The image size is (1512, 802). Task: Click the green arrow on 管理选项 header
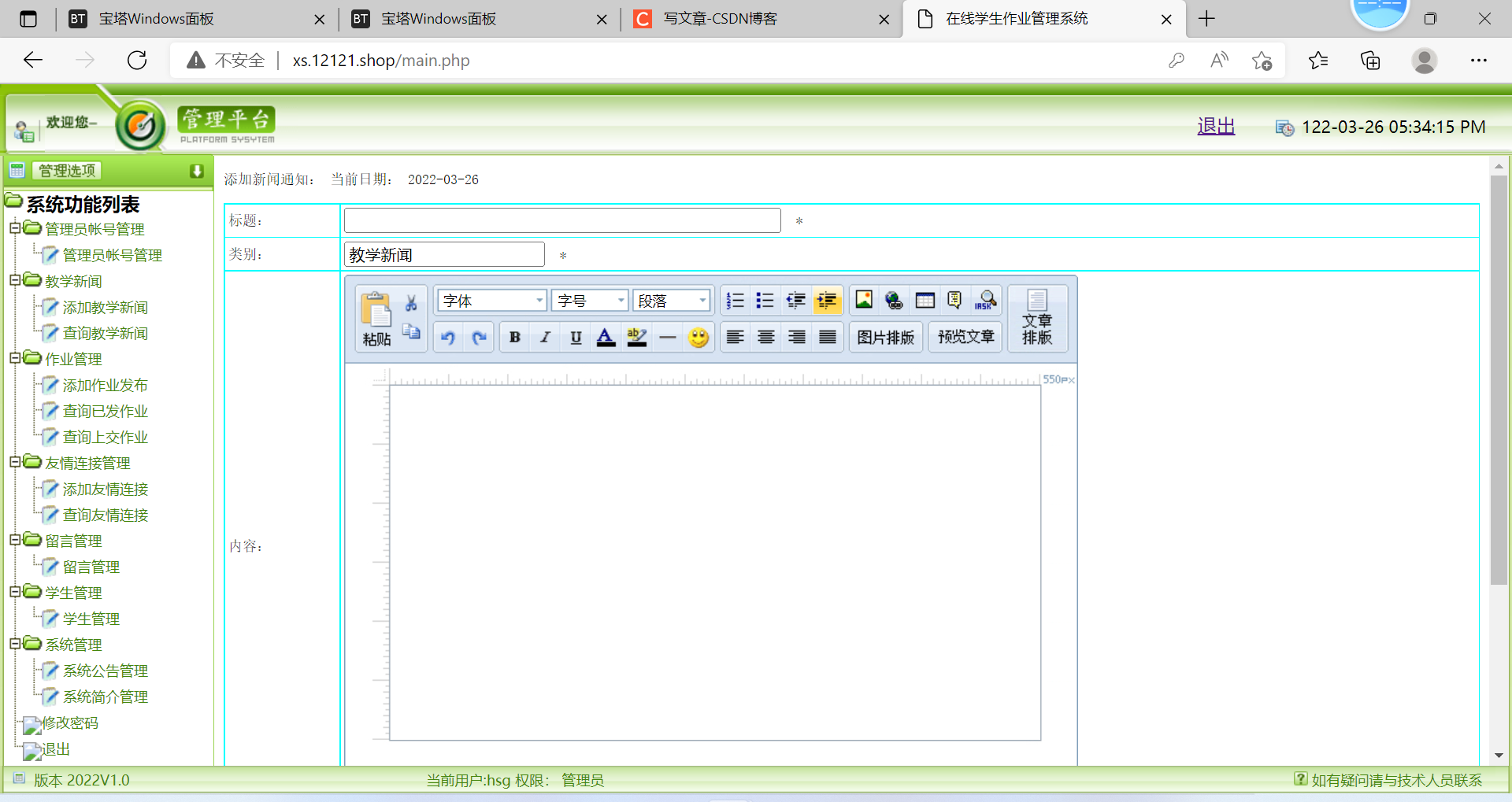[197, 171]
